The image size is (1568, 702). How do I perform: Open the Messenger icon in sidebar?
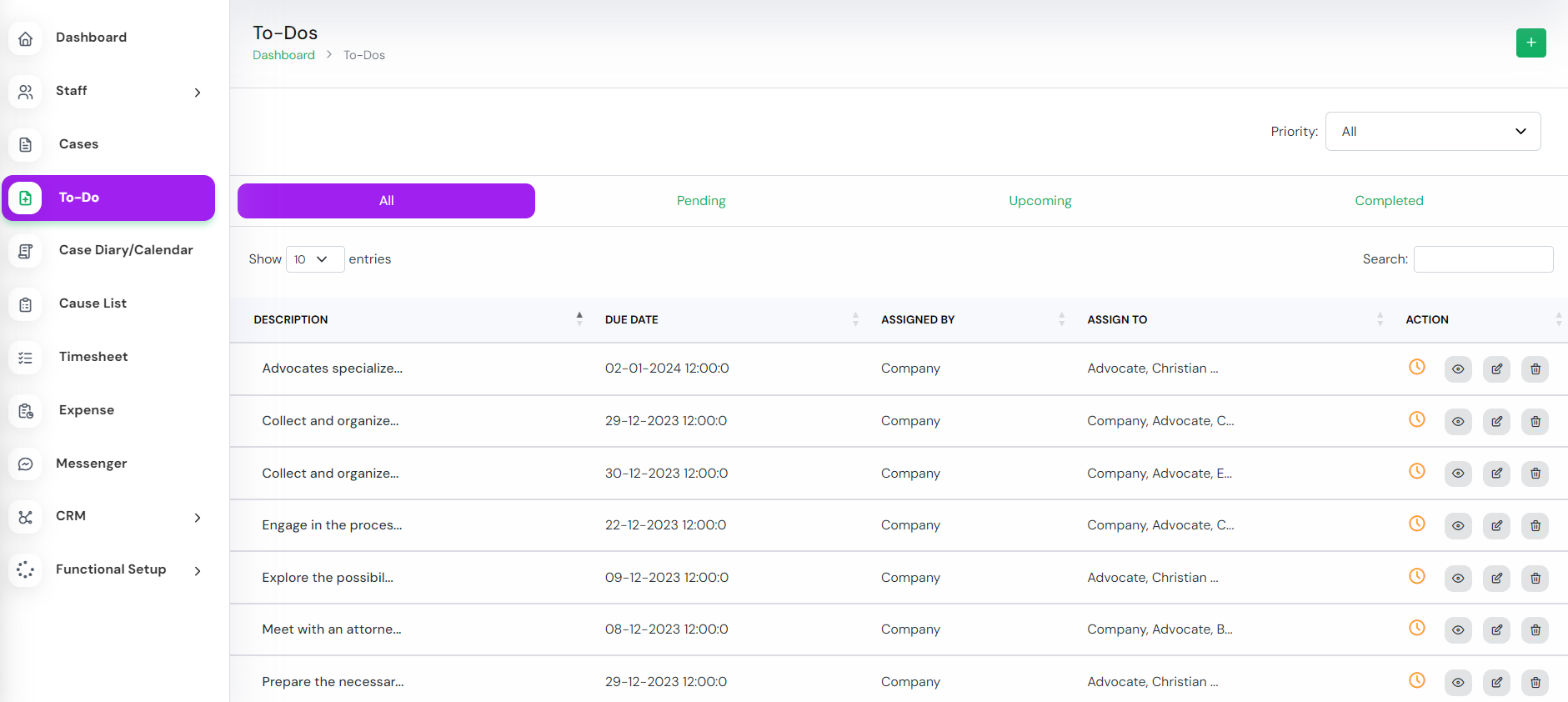click(x=26, y=464)
